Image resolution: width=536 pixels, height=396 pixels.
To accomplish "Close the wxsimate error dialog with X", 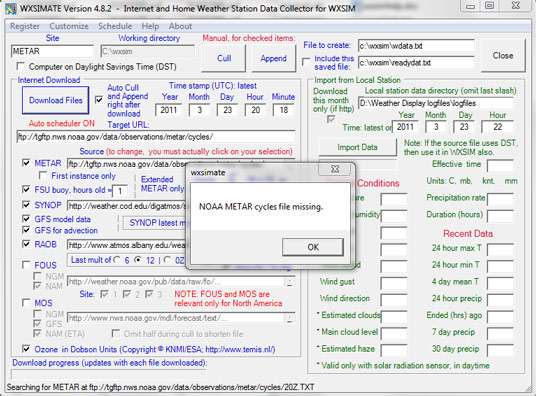I will coord(335,169).
